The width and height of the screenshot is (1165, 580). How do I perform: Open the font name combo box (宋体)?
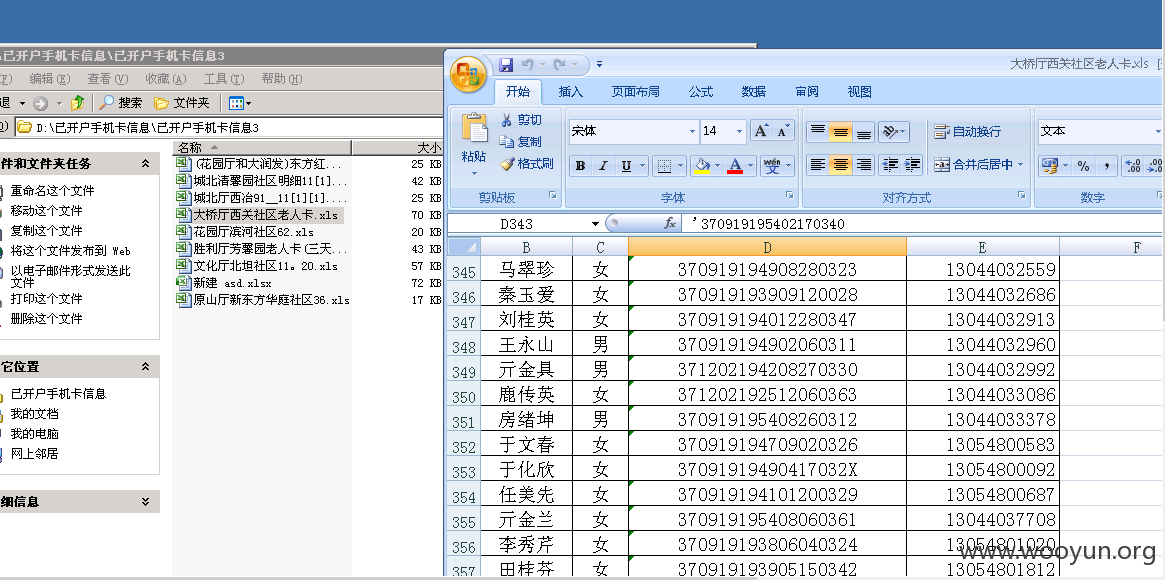[633, 131]
